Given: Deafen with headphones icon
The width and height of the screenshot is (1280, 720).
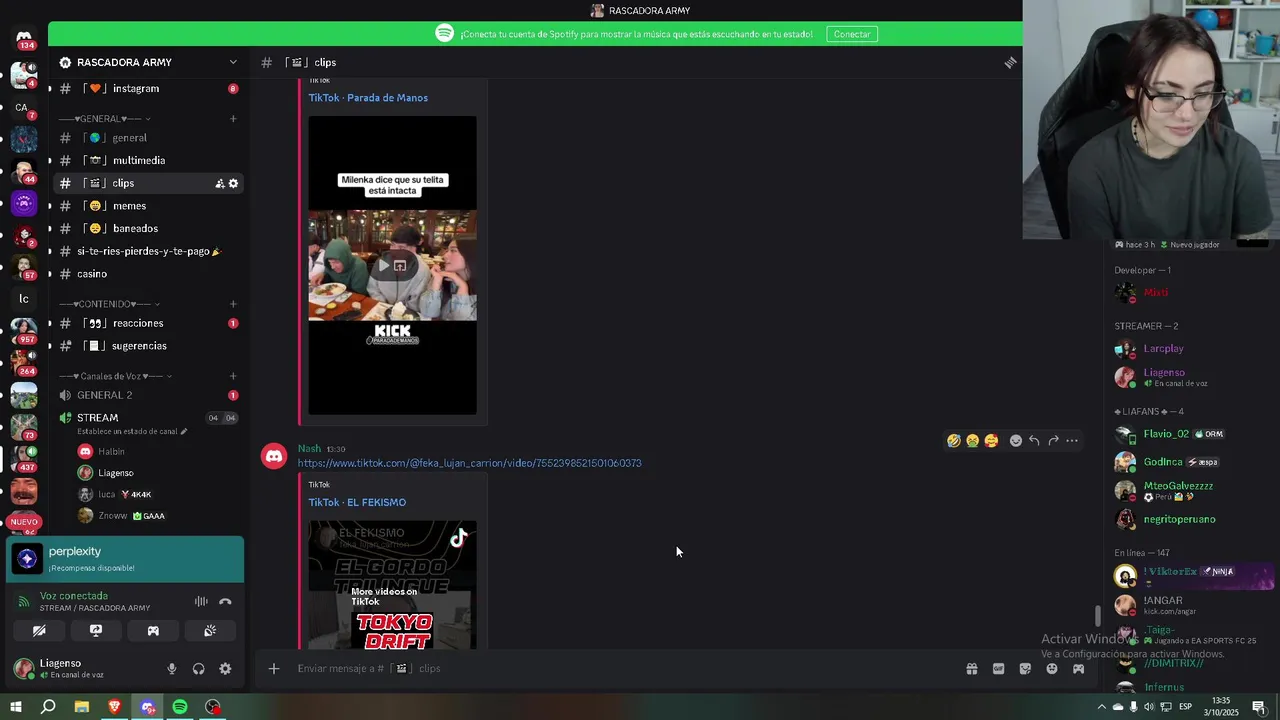Looking at the screenshot, I should coord(198,669).
